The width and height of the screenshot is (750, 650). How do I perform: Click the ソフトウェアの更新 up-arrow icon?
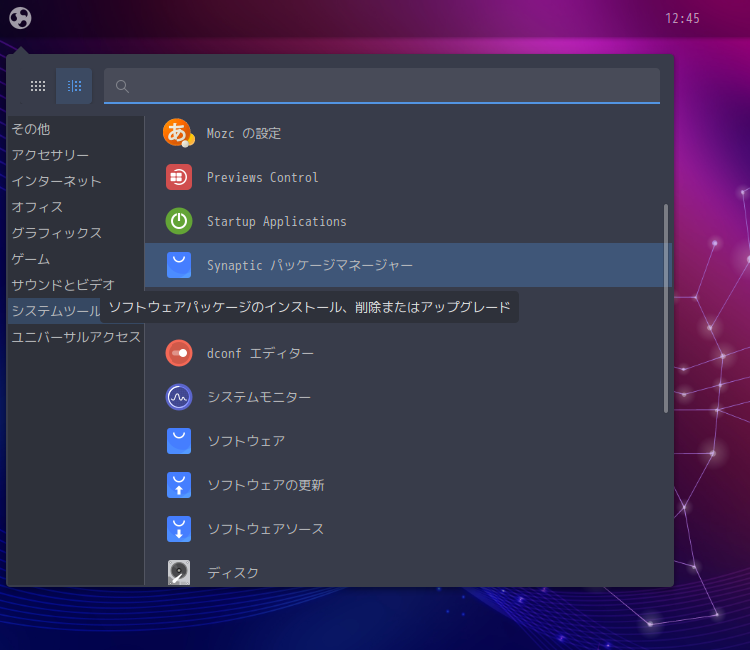179,485
